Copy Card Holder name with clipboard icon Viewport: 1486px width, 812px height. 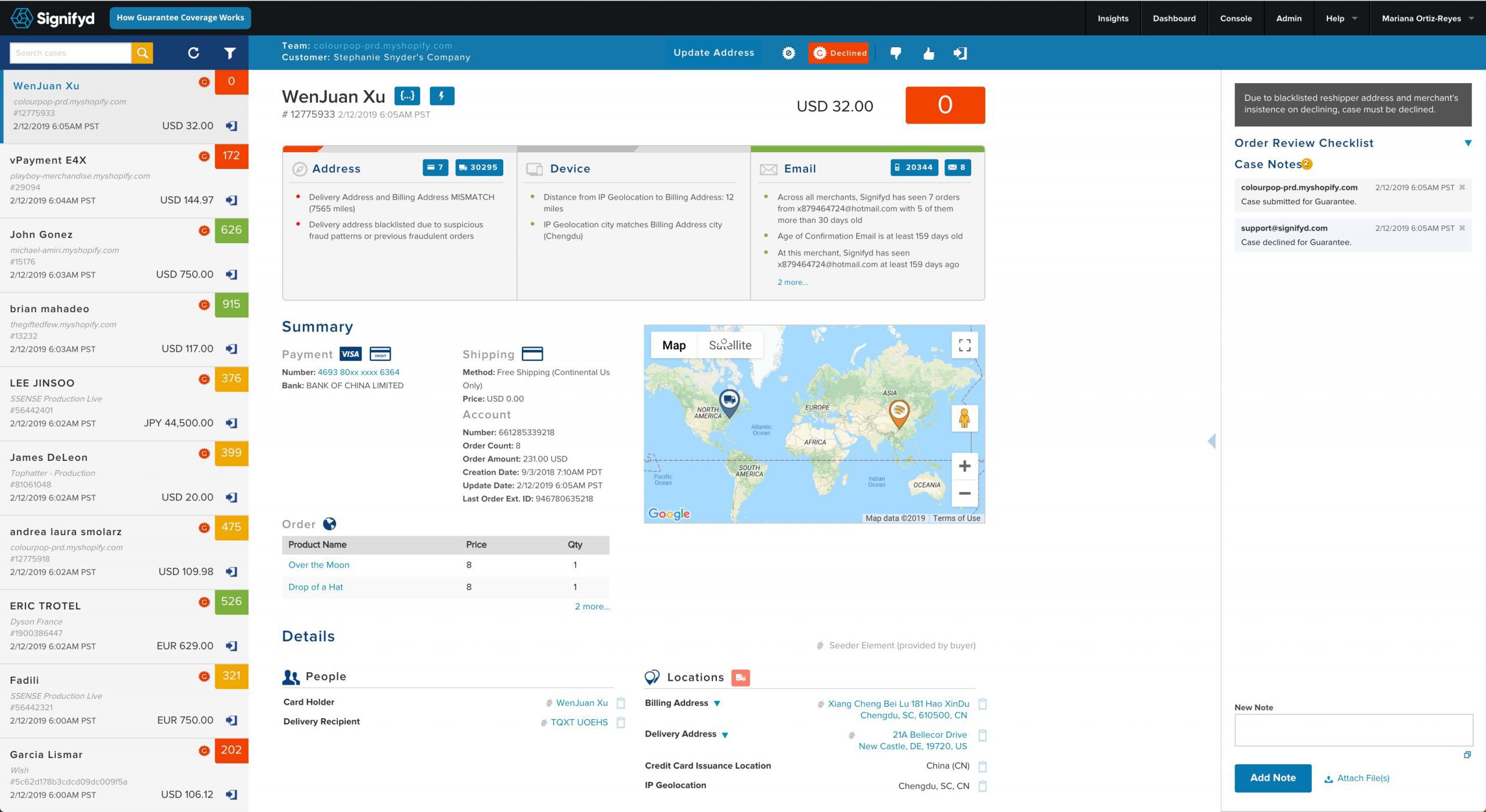tap(621, 703)
